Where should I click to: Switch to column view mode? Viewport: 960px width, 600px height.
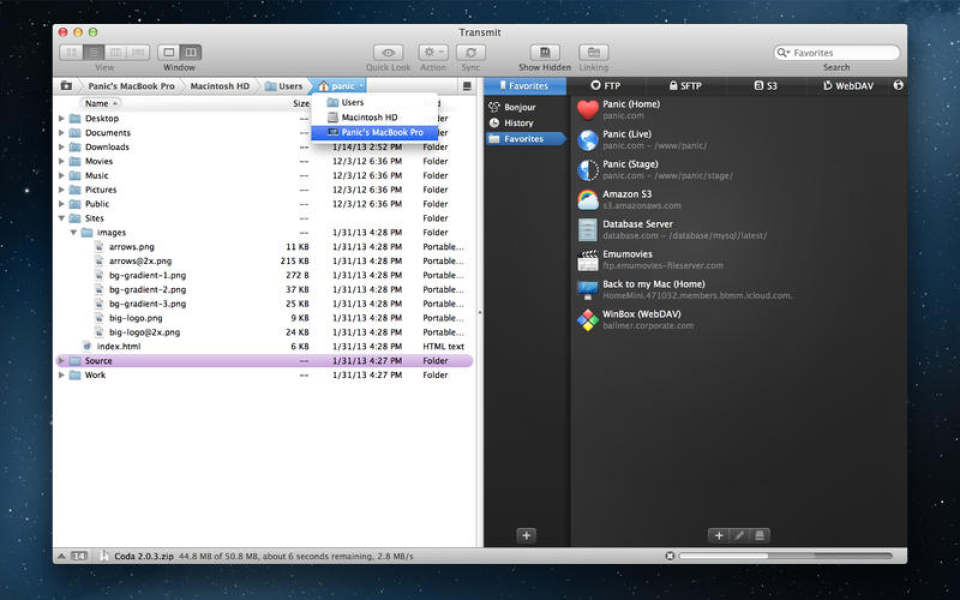(116, 53)
